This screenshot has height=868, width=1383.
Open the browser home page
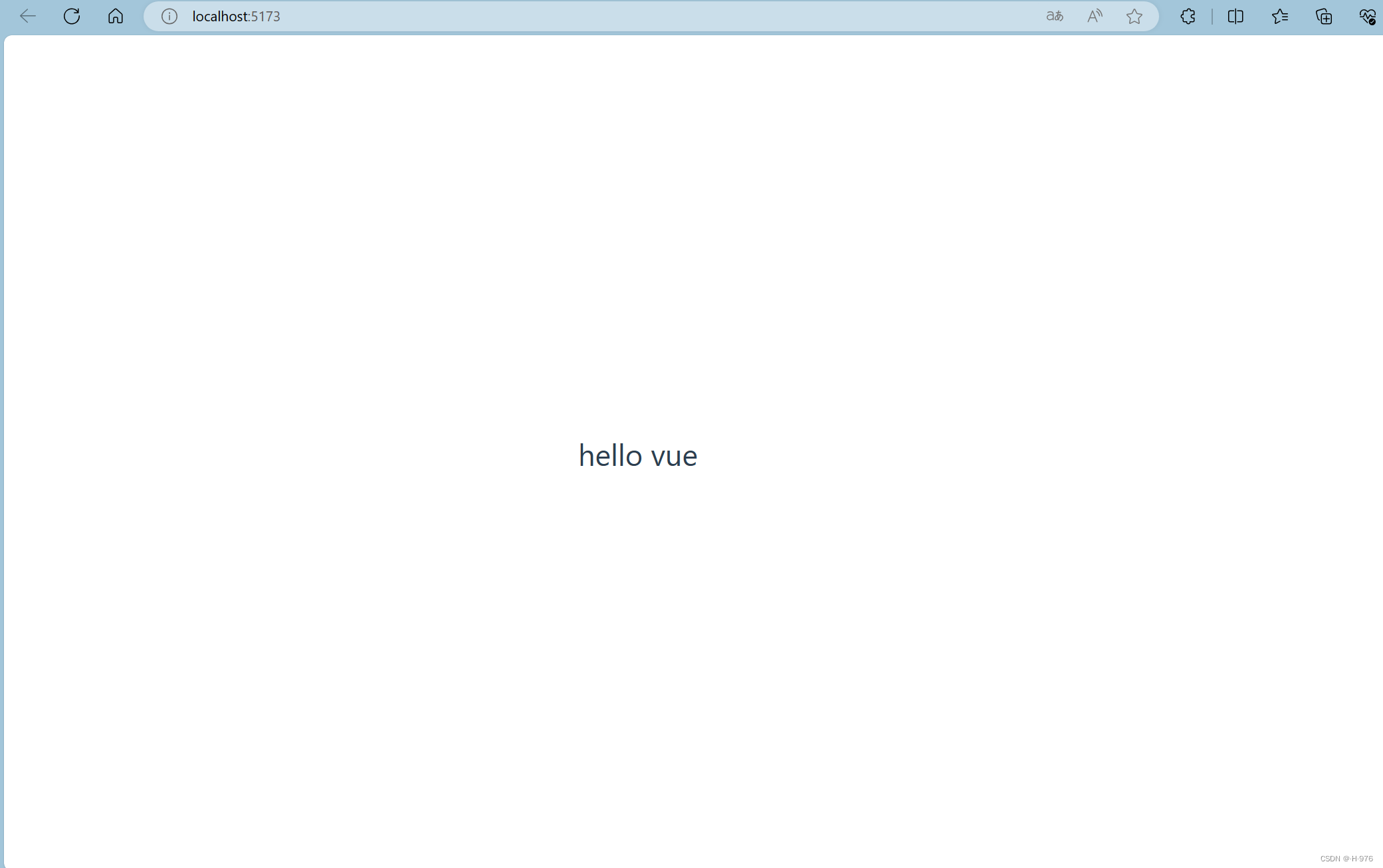click(116, 16)
